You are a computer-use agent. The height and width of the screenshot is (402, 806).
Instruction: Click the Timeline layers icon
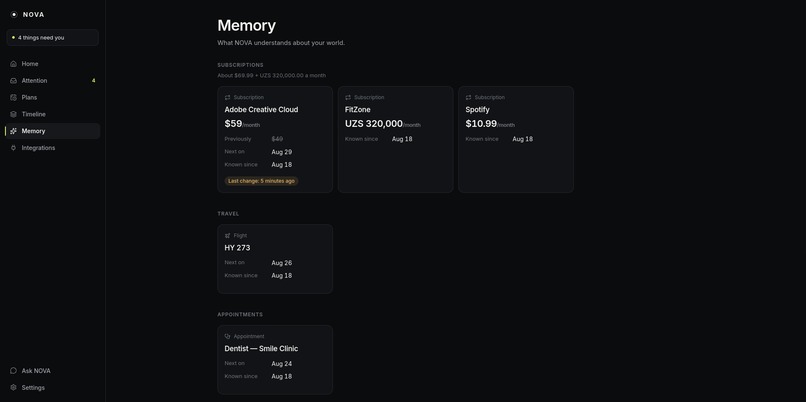[x=13, y=114]
